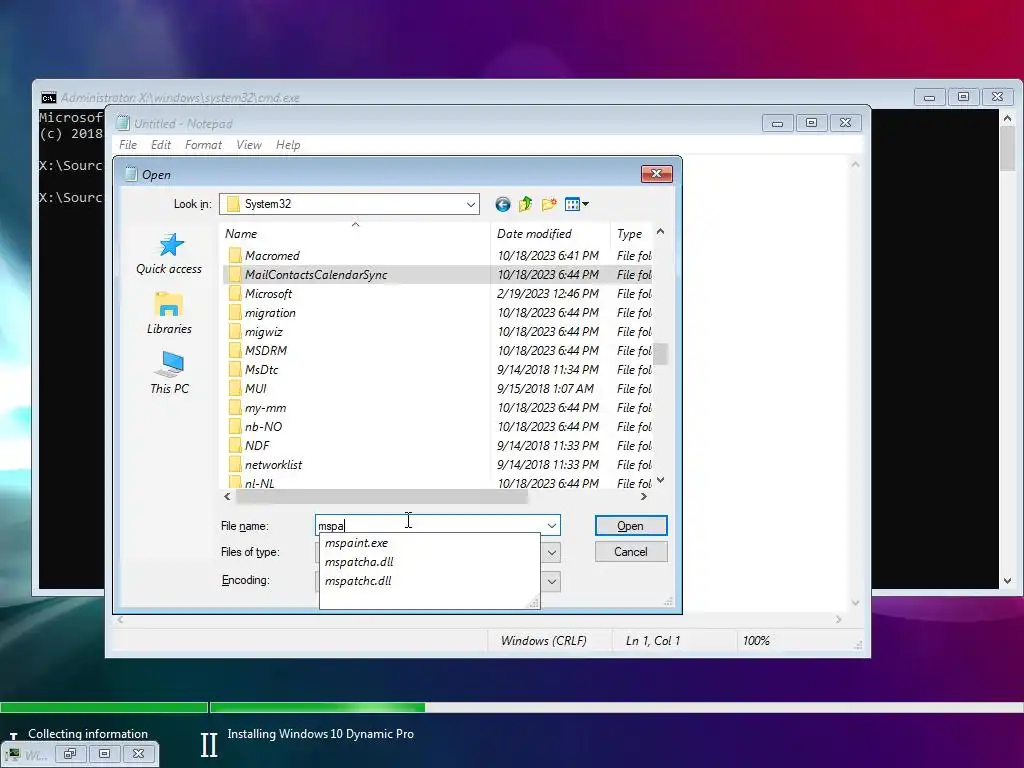This screenshot has width=1024, height=768.
Task: Restore the minimized window at bottom left
Action: point(70,754)
